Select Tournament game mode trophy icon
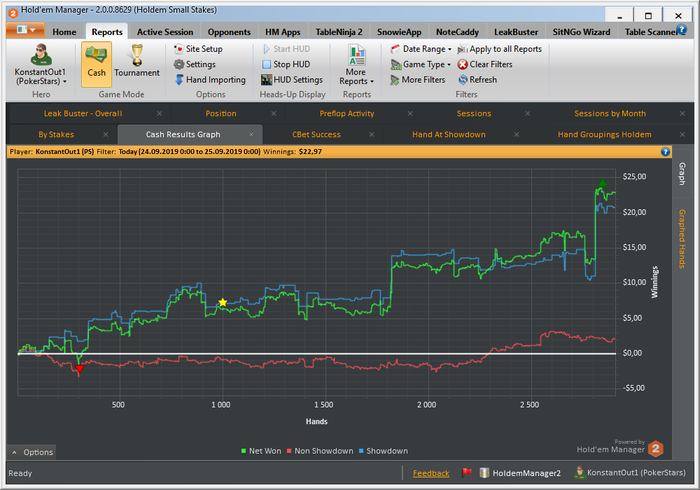This screenshot has width=700, height=490. click(x=137, y=61)
